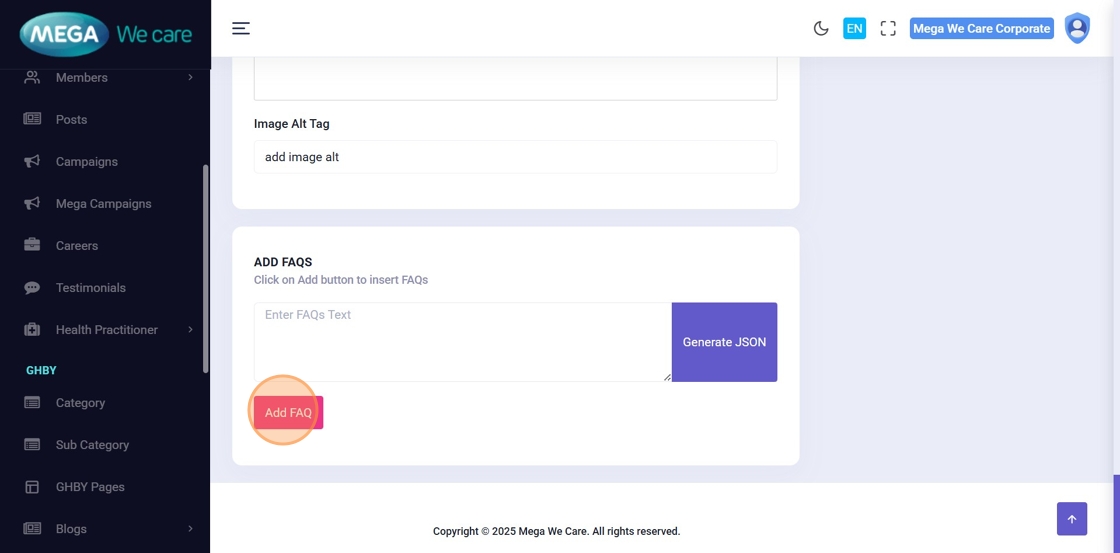Click the Mega We Care Corporate badge
Viewport: 1120px width, 553px height.
point(981,28)
